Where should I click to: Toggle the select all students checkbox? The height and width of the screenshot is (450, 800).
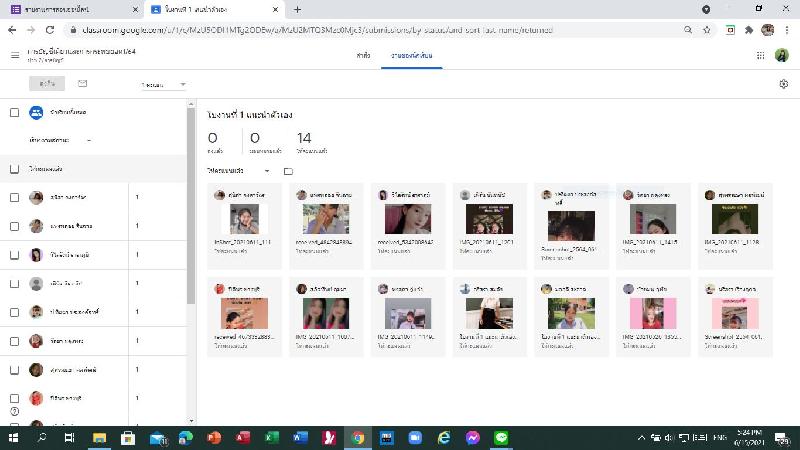(x=14, y=112)
